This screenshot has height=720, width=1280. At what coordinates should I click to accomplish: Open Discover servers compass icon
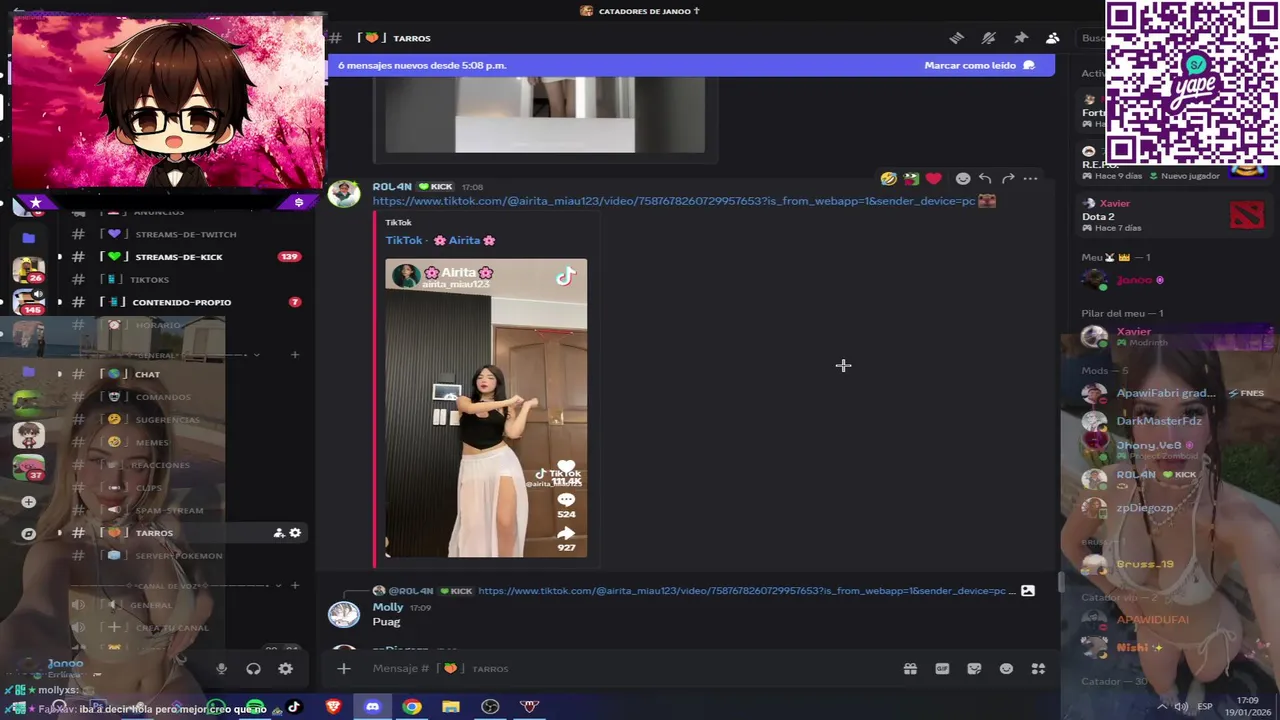pyautogui.click(x=28, y=534)
